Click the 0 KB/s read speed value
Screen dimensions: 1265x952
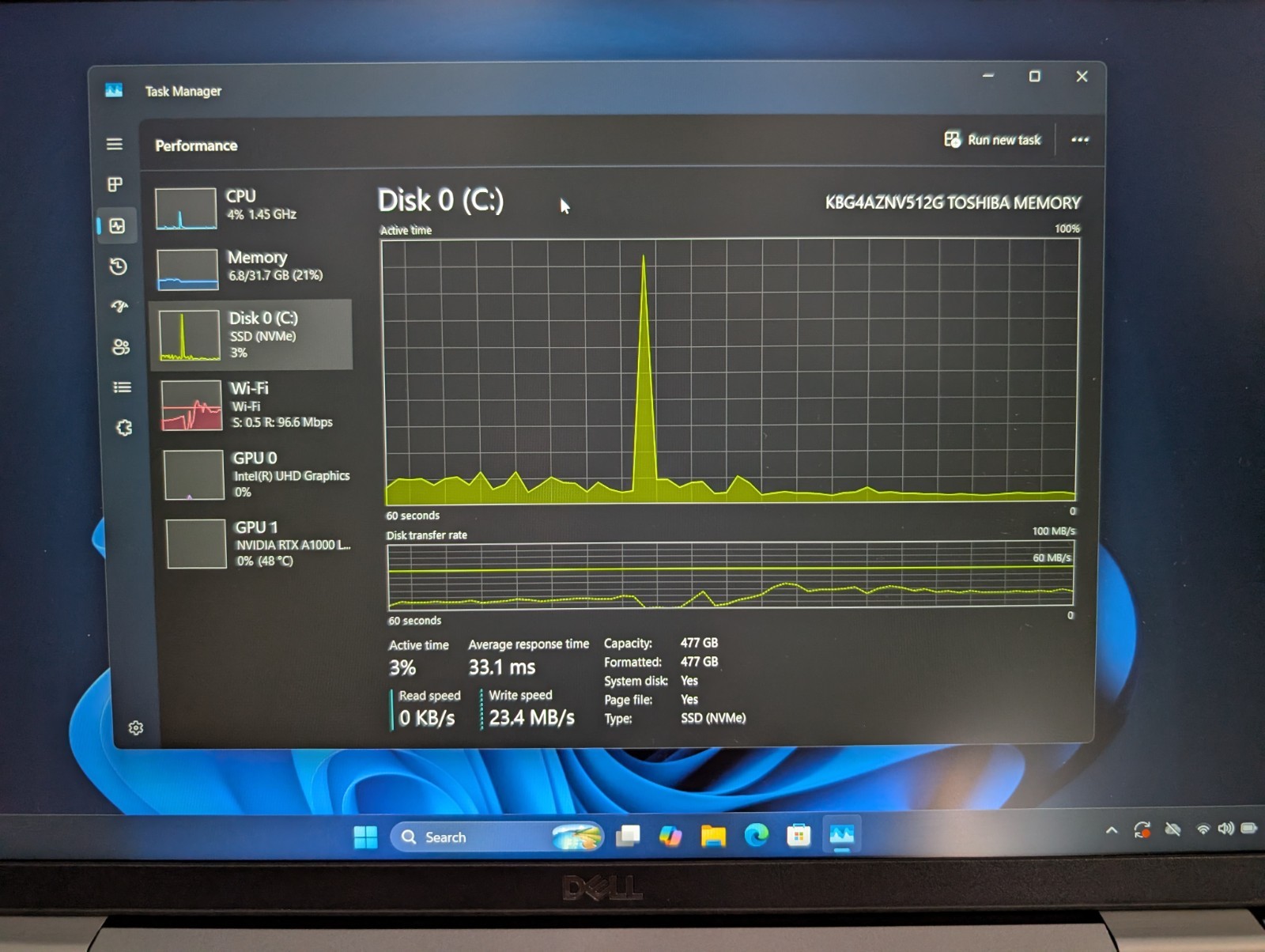coord(427,718)
